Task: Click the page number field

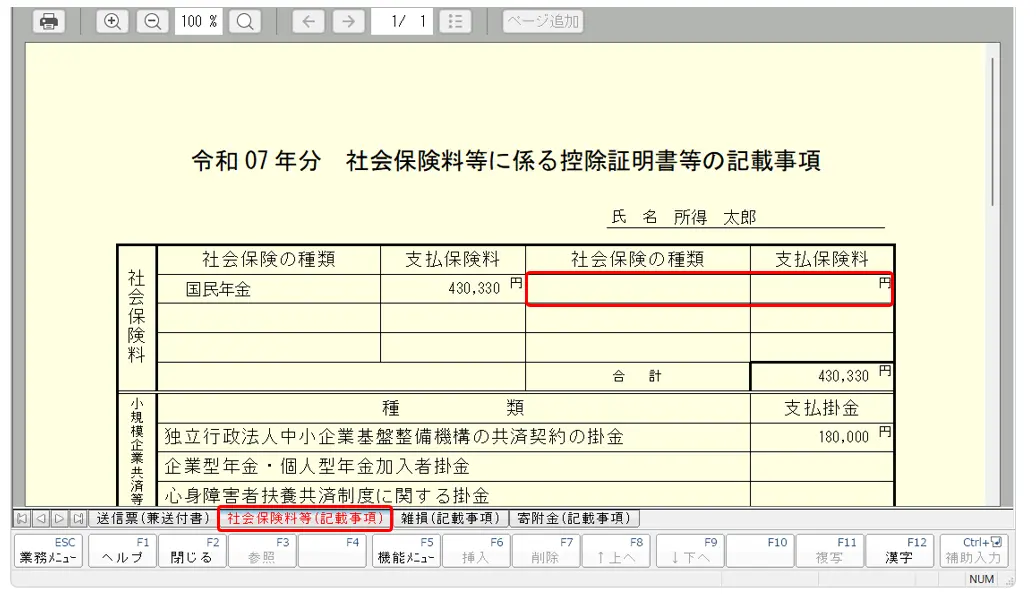Action: pos(403,22)
